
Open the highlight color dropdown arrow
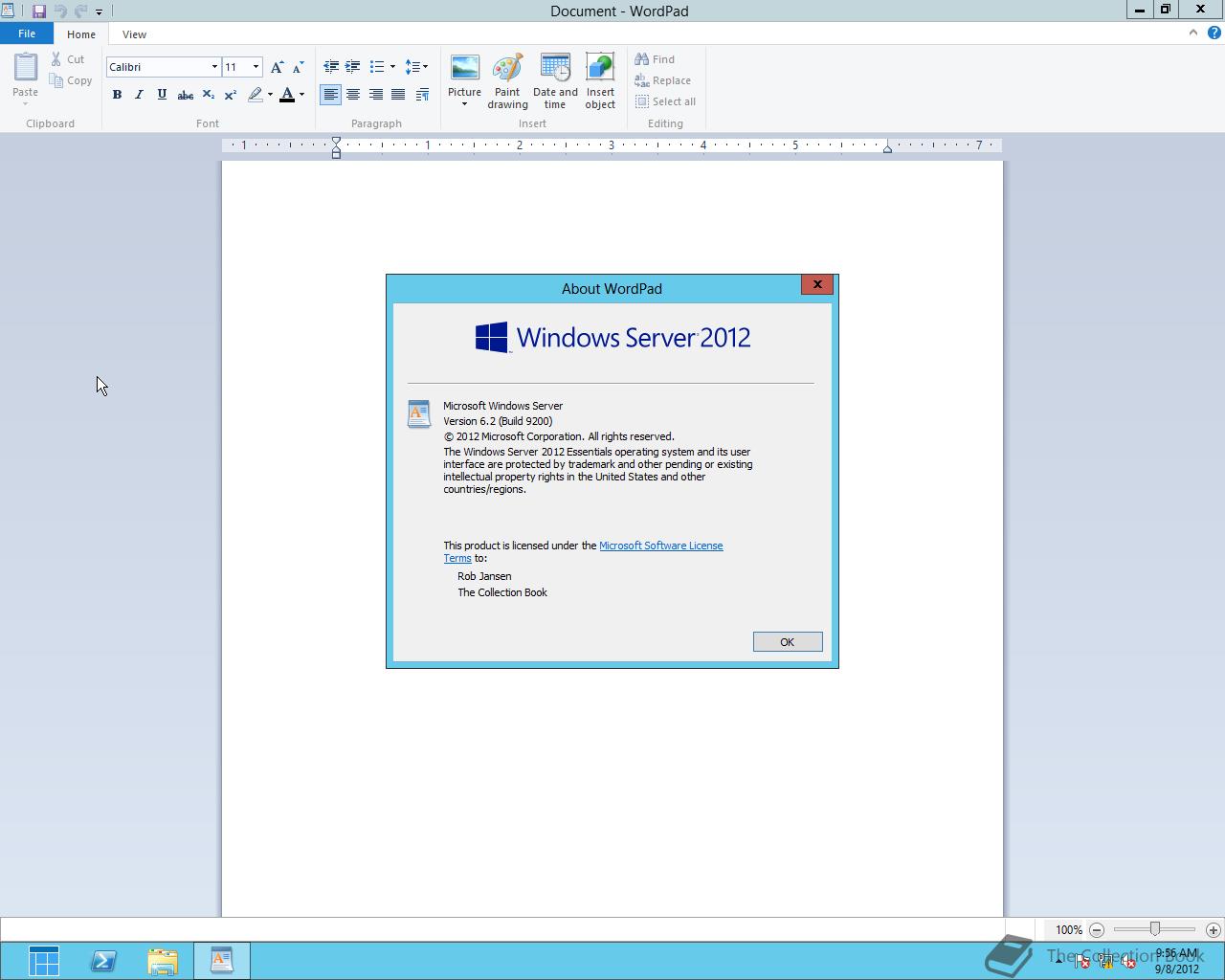click(270, 95)
